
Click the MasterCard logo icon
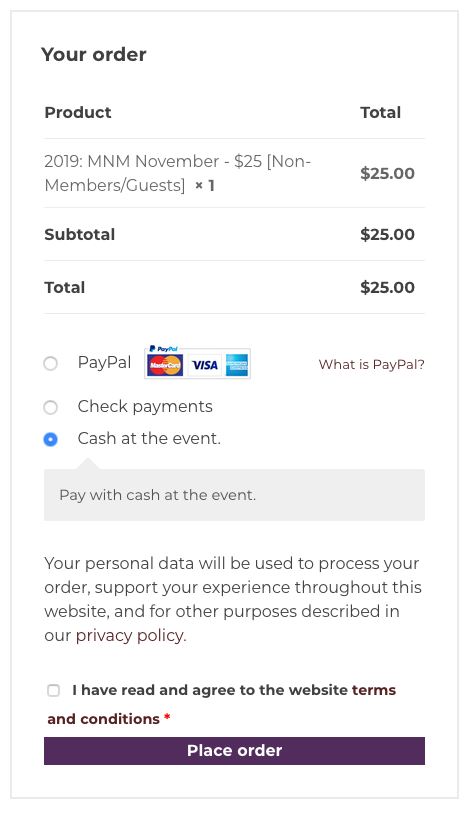pos(165,365)
